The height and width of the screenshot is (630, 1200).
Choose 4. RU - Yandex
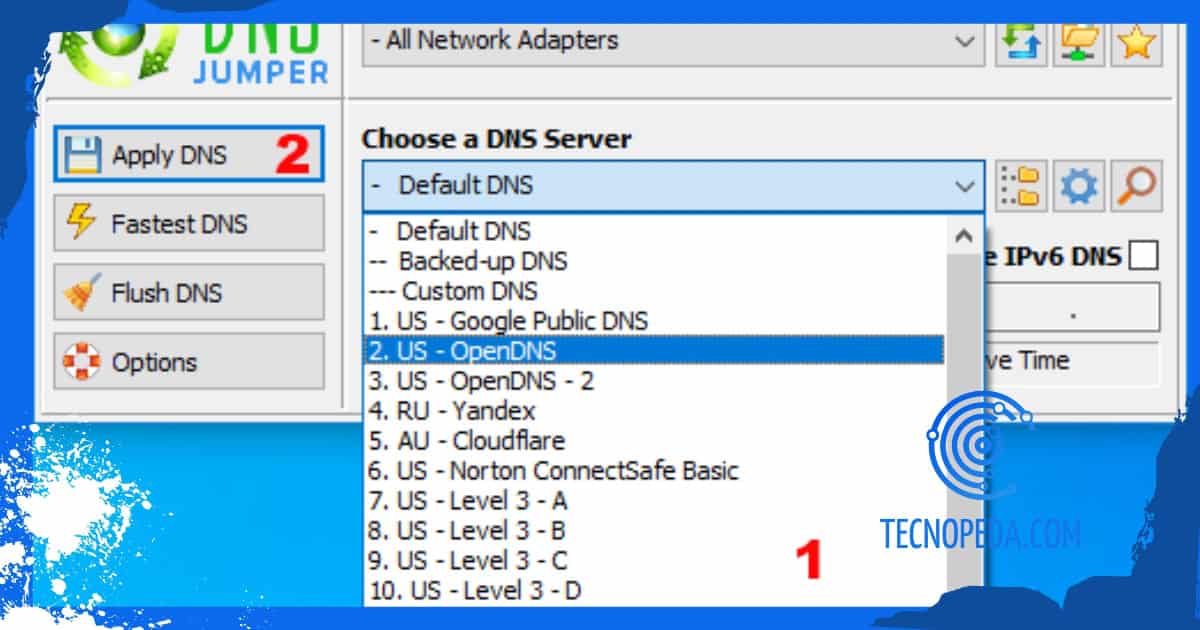coord(654,411)
